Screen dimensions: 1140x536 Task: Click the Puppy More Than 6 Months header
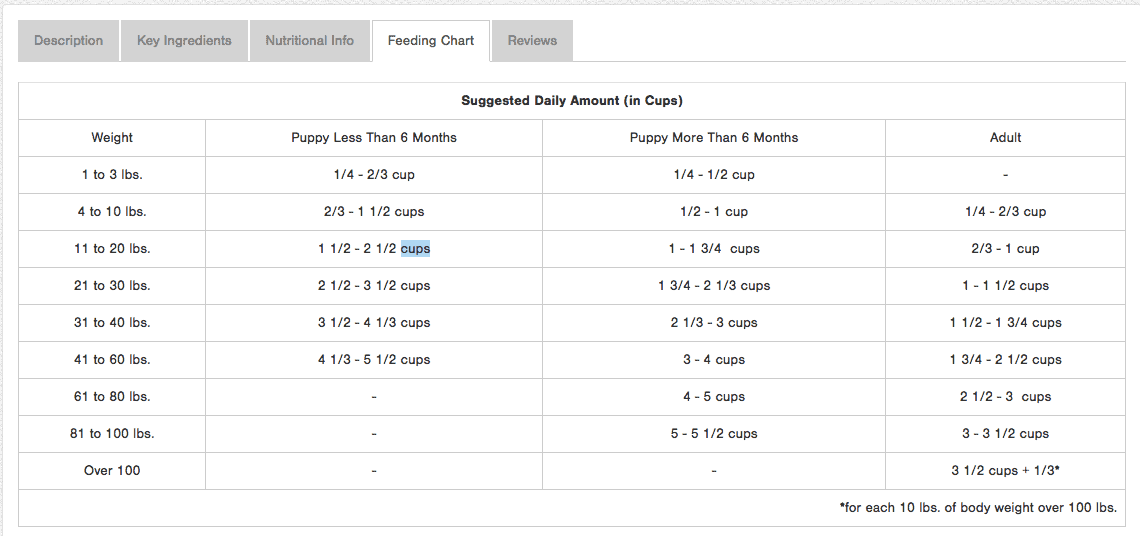[x=714, y=138]
